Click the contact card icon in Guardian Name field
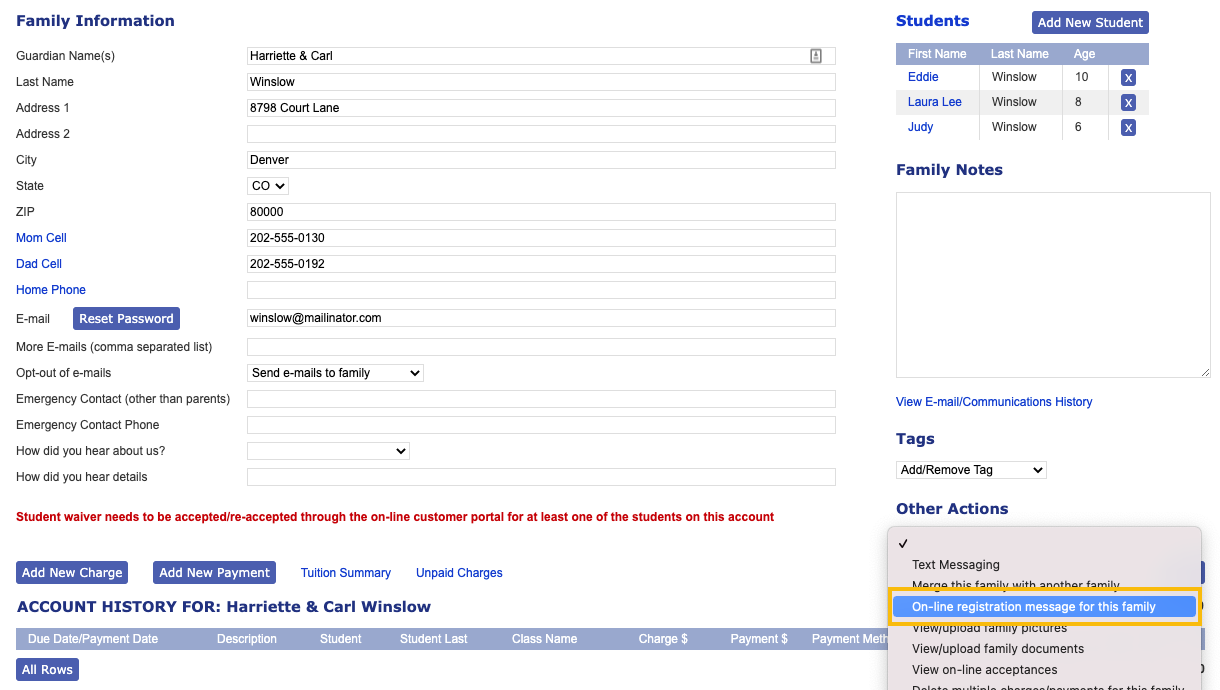1220x690 pixels. (816, 55)
